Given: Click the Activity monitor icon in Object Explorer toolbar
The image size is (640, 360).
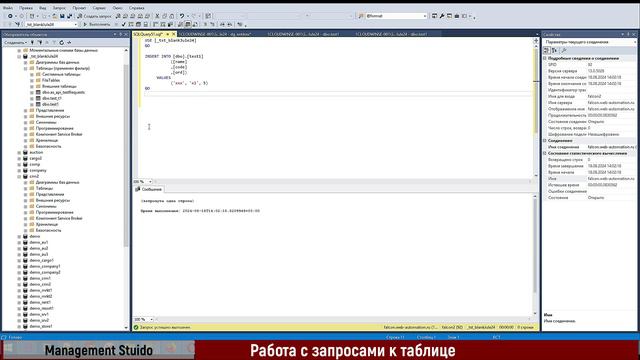Looking at the screenshot, I should (x=69, y=42).
